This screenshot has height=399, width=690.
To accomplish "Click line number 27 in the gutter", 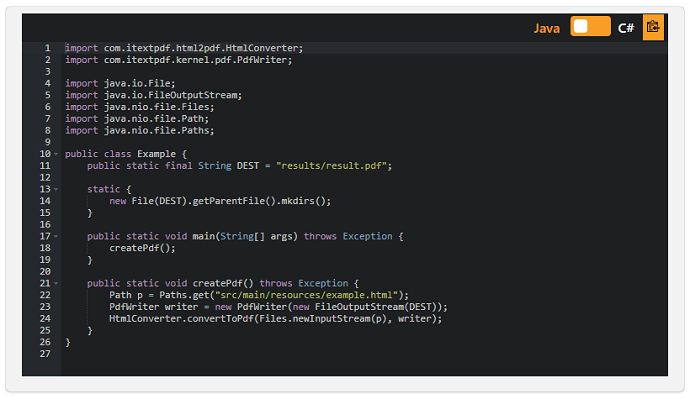I will [x=45, y=354].
